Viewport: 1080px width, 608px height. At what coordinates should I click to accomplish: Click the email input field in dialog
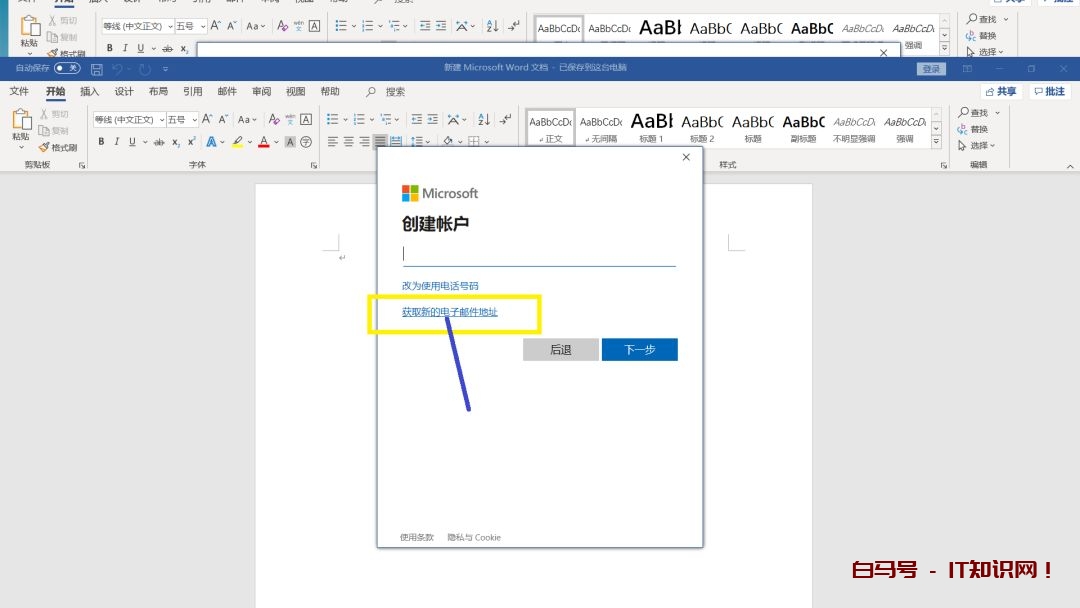(539, 254)
